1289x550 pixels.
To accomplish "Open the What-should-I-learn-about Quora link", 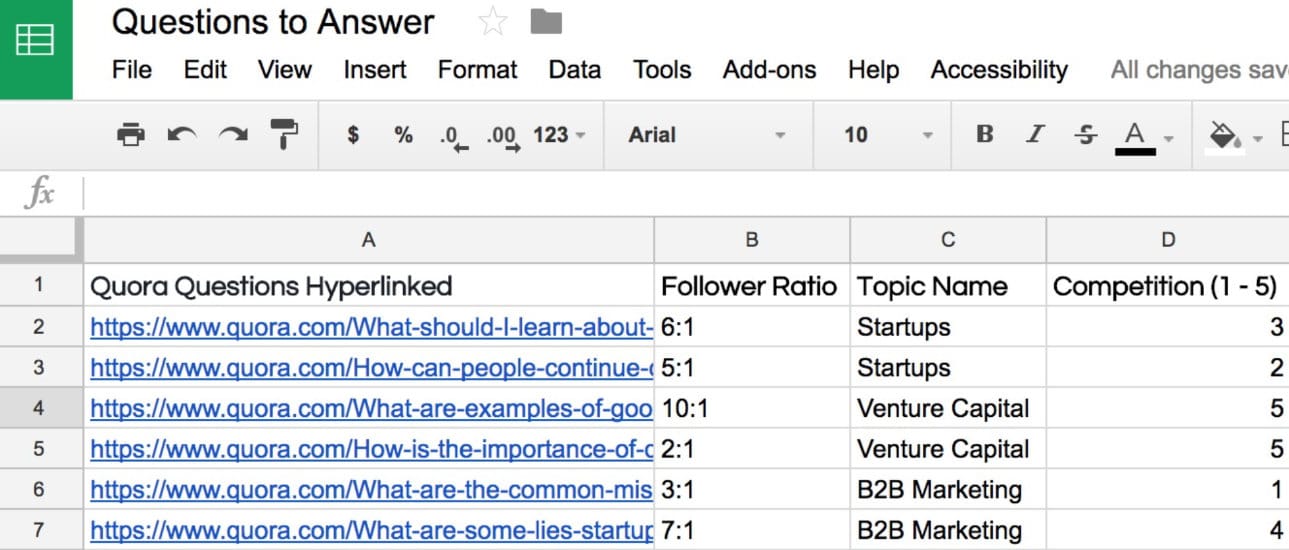I will pyautogui.click(x=371, y=327).
